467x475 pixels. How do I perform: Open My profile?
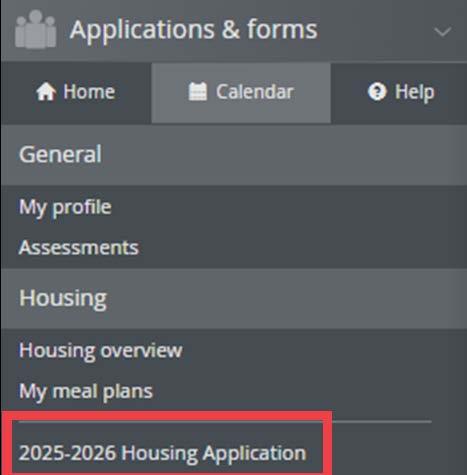click(x=65, y=208)
